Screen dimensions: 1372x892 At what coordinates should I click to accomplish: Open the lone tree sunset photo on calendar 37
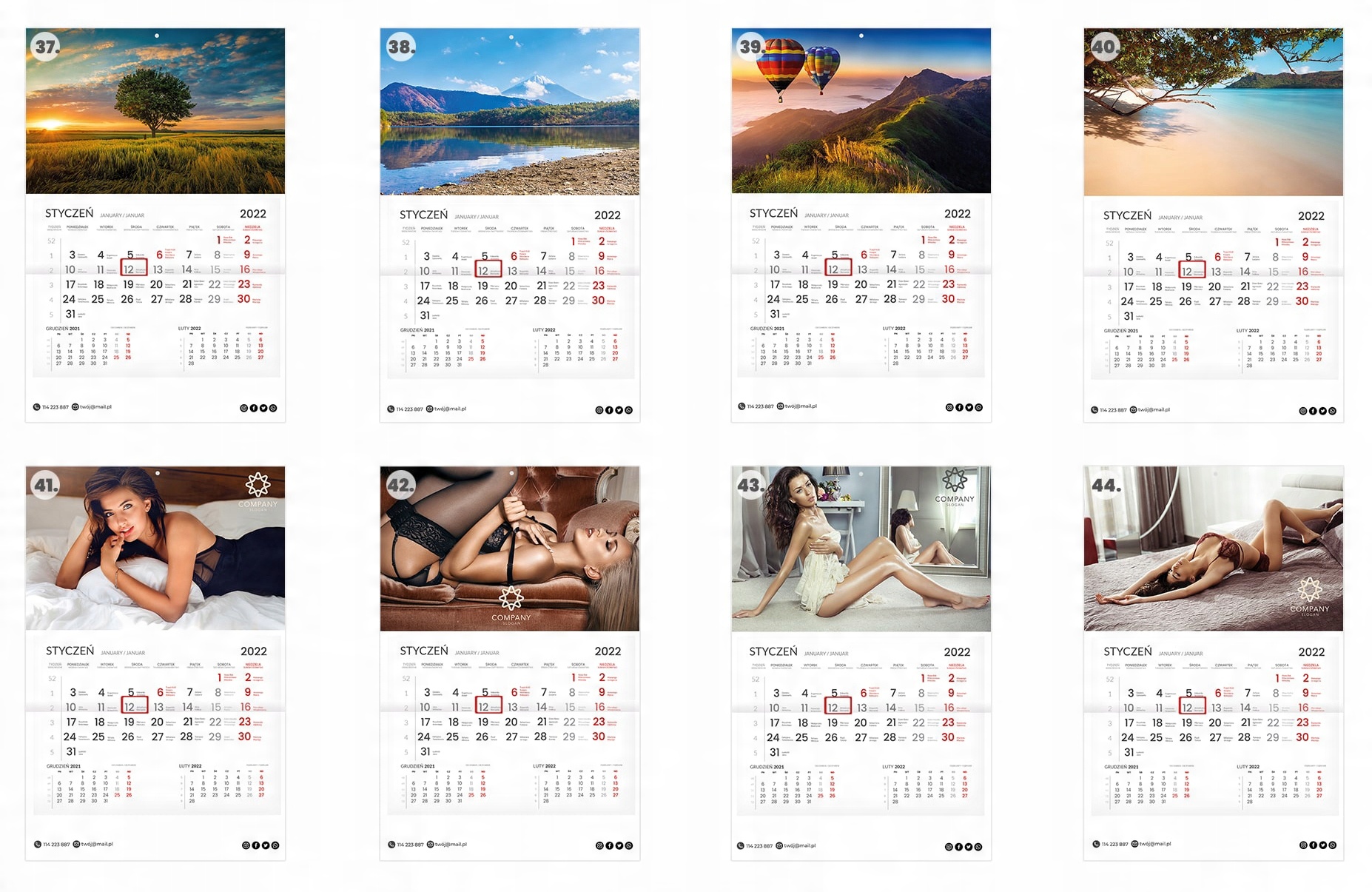155,111
